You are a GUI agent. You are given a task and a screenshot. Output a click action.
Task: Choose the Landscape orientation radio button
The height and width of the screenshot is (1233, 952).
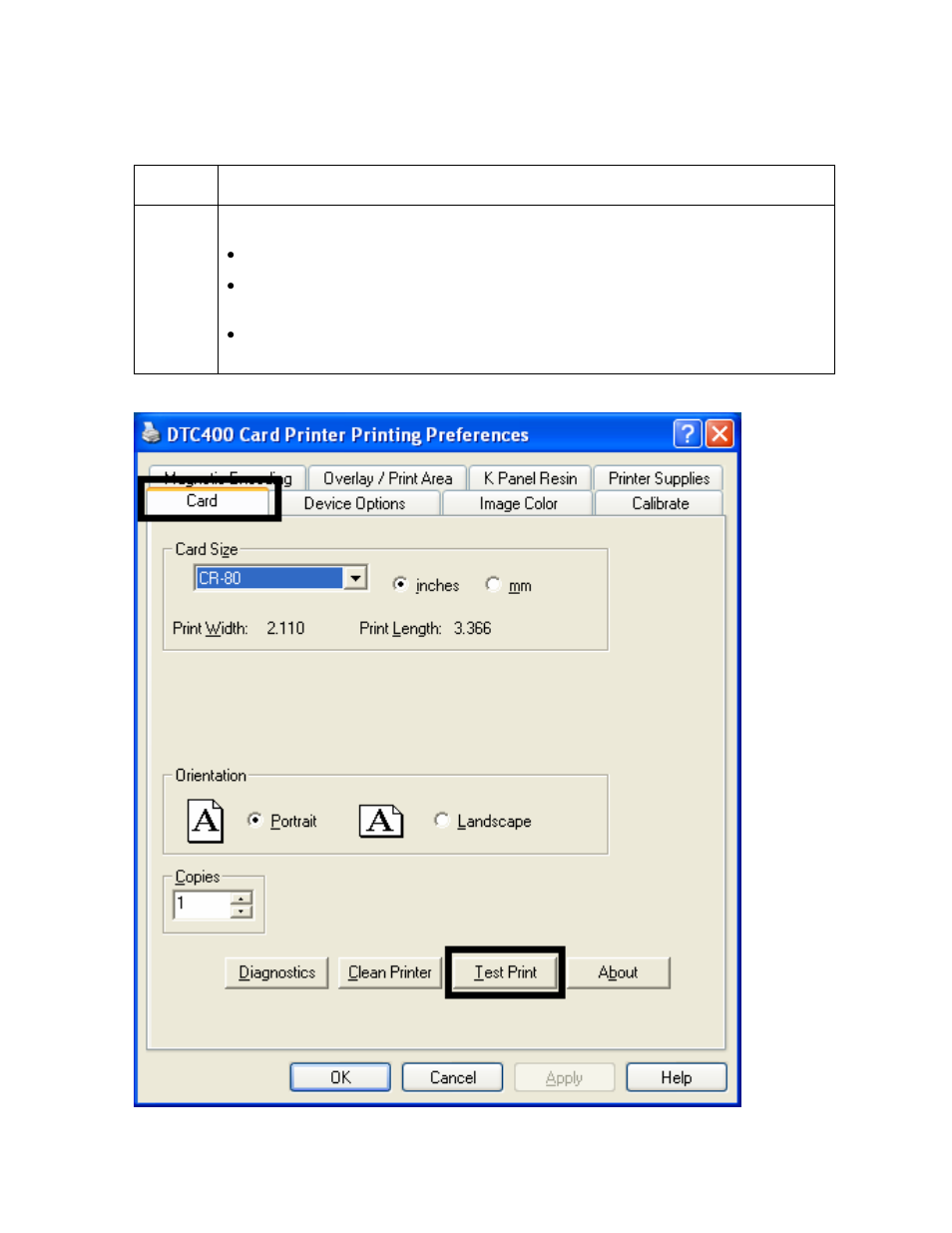coord(441,820)
